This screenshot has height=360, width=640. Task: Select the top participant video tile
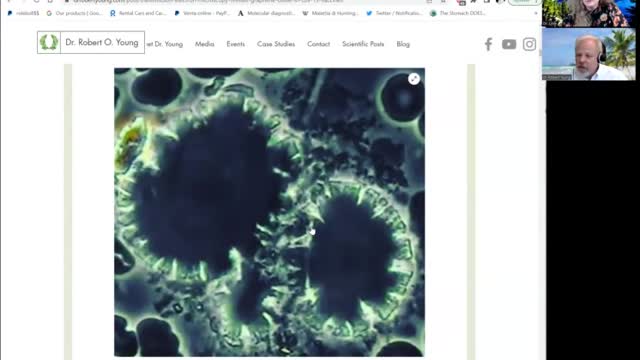[x=589, y=13]
